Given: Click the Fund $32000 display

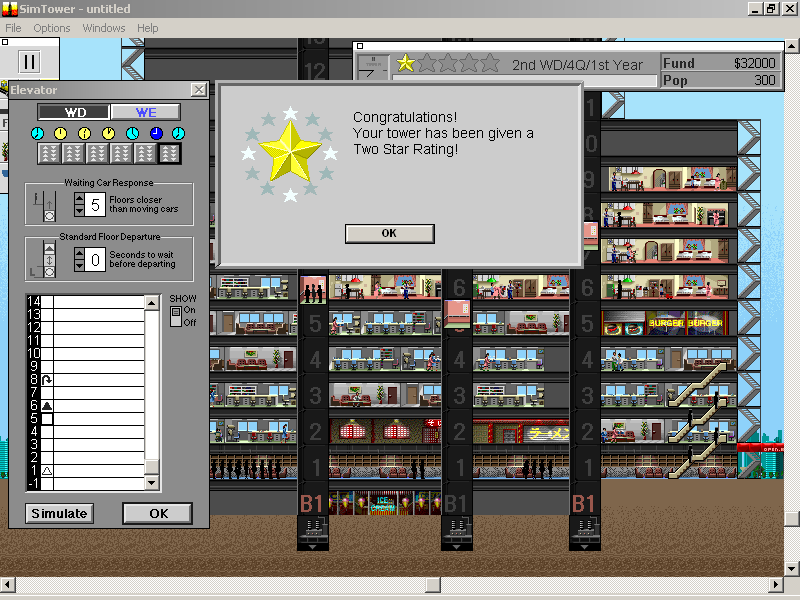Looking at the screenshot, I should click(720, 63).
